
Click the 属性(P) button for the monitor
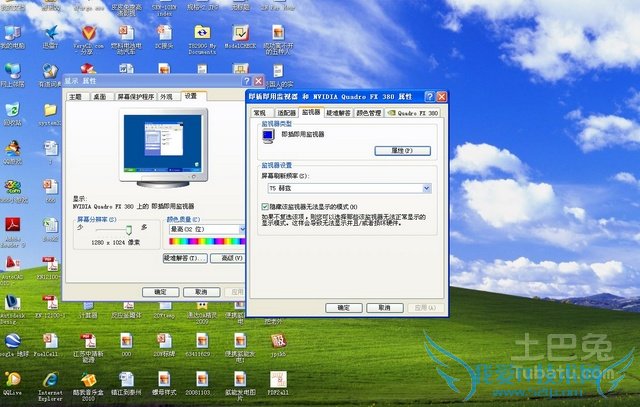tap(401, 150)
